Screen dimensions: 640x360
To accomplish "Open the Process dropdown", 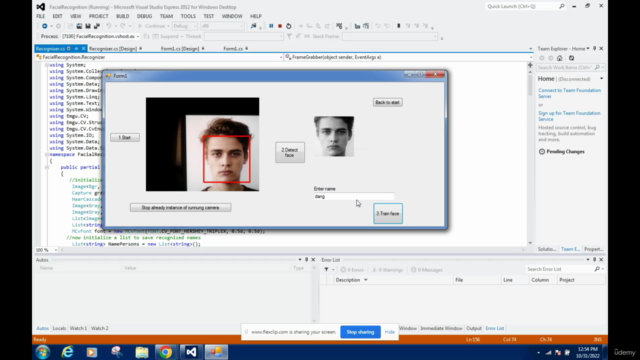I will 138,36.
